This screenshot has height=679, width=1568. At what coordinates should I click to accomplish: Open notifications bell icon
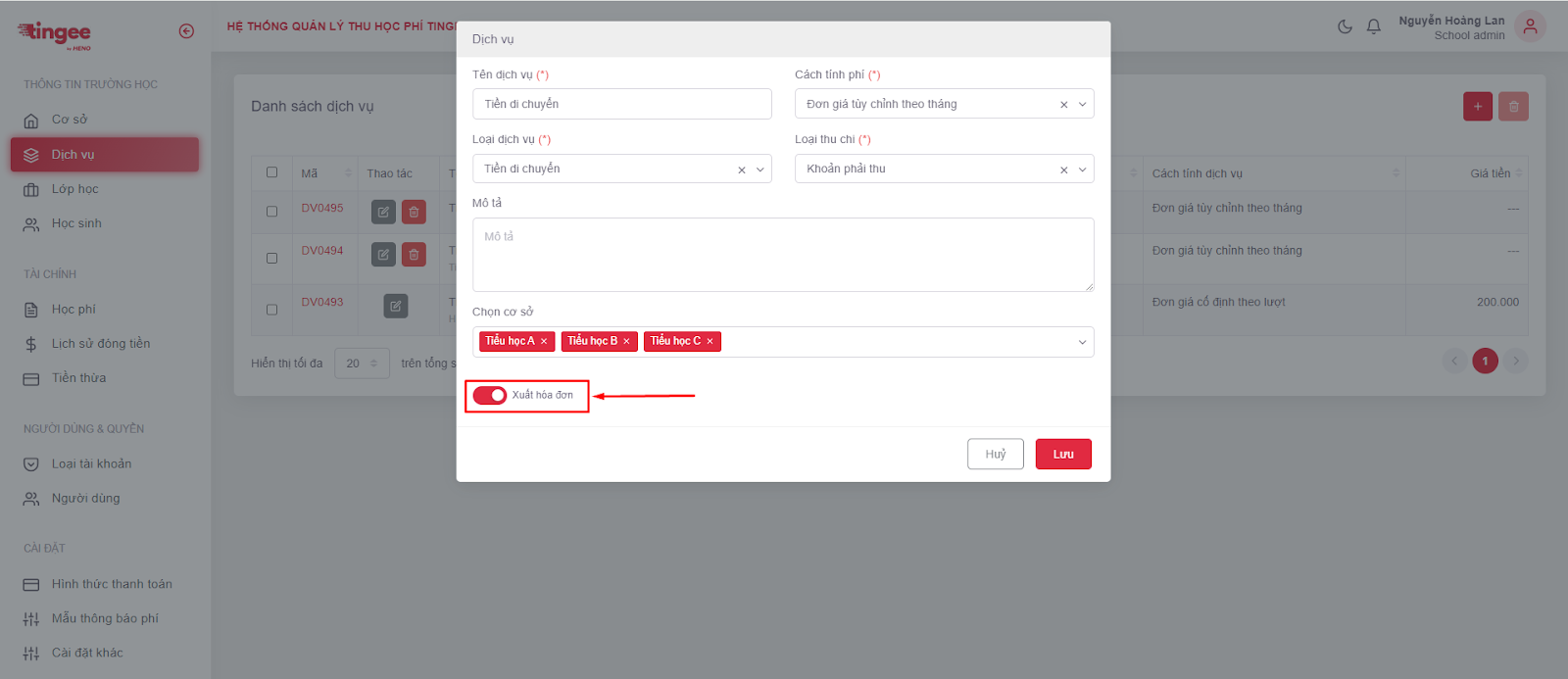tap(1374, 26)
